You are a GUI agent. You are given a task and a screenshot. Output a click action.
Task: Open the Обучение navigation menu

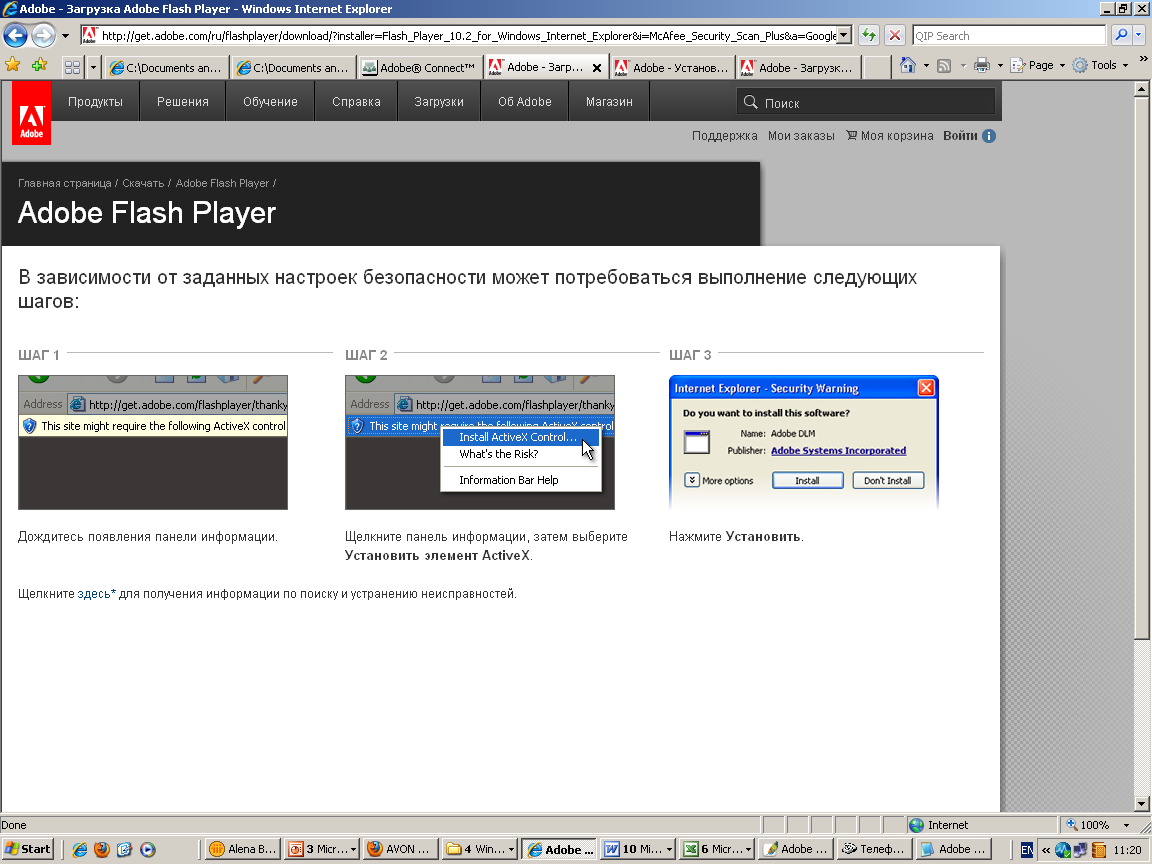coord(270,101)
